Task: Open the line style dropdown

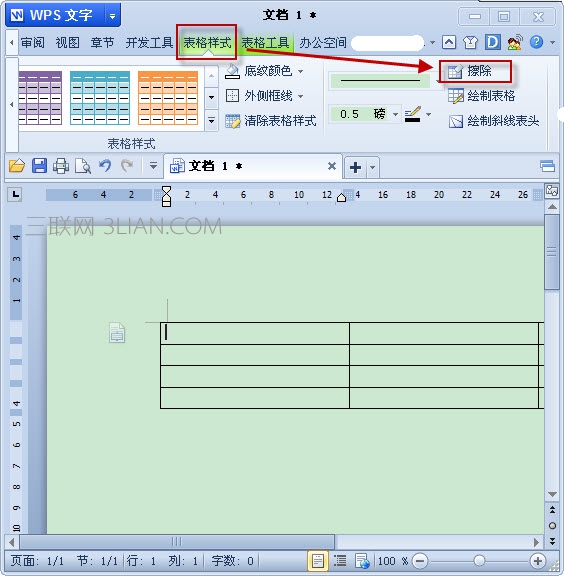Action: 437,80
